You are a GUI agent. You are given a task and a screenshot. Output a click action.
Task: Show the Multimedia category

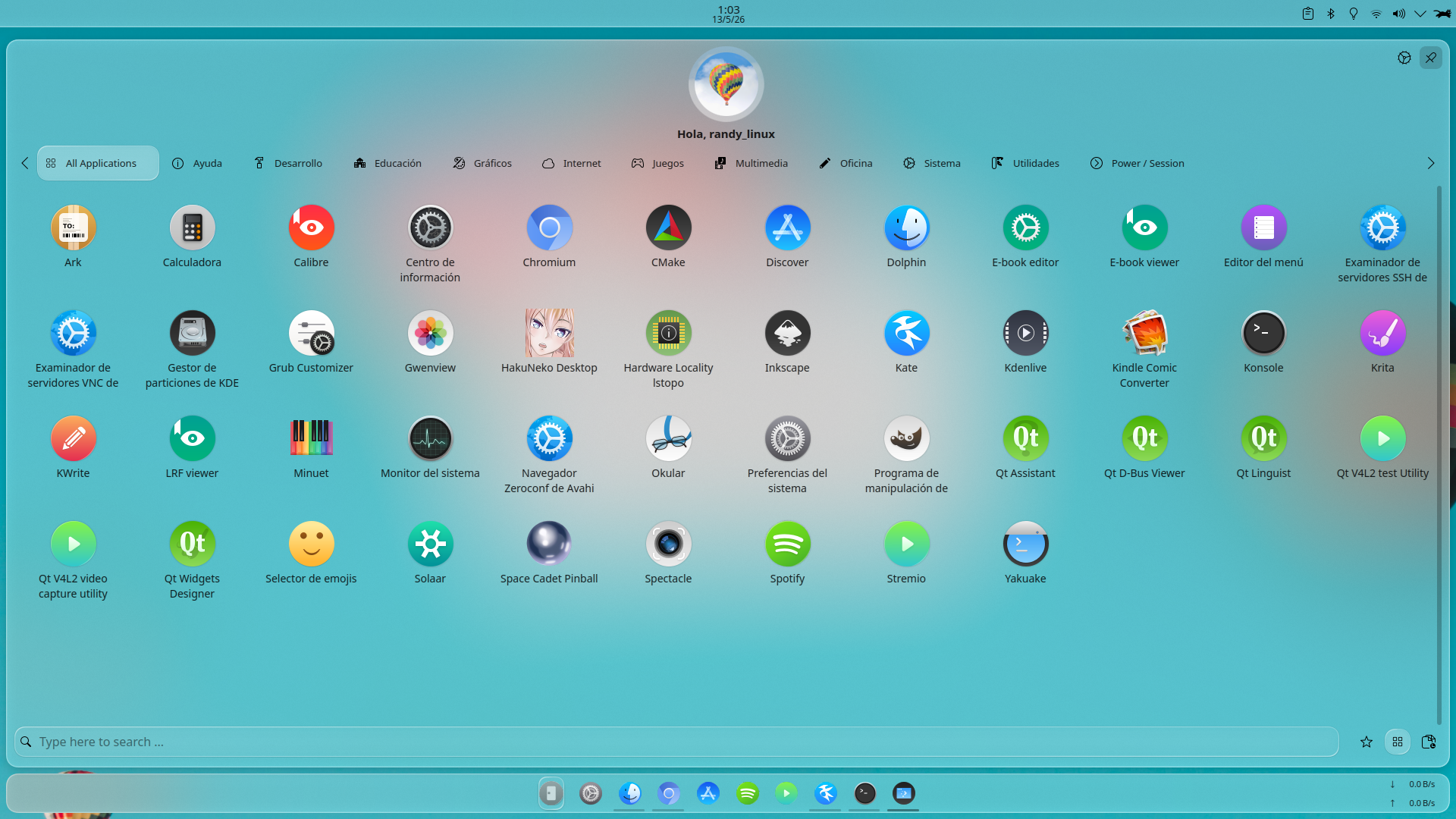pos(752,163)
